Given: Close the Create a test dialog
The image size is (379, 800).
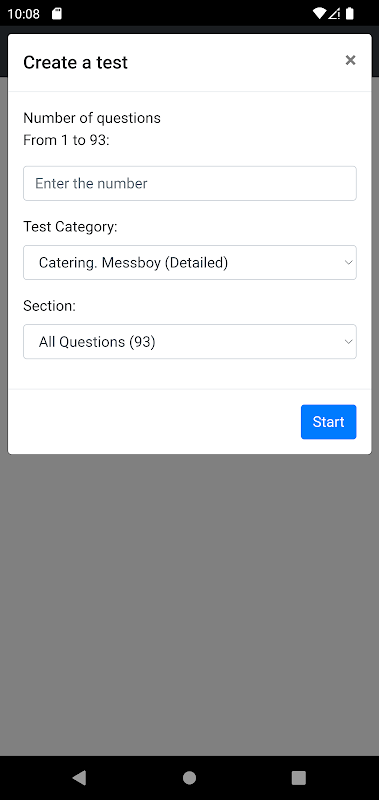Looking at the screenshot, I should [350, 60].
